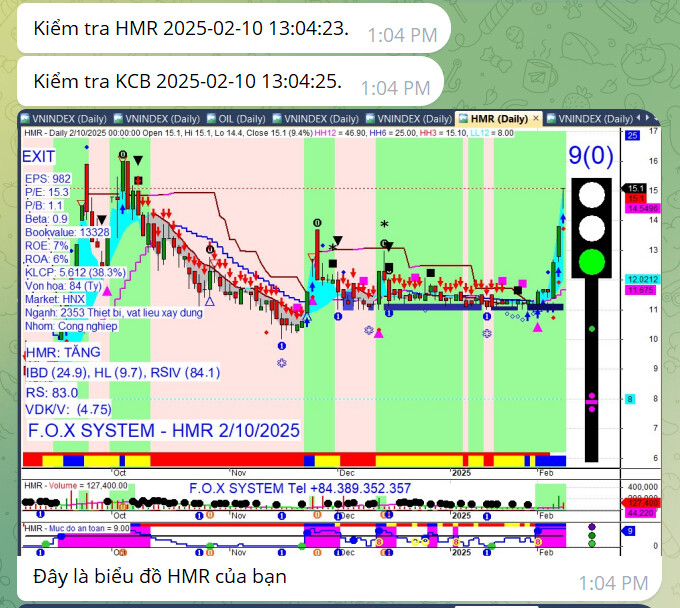Click the 'KLCP: 5.612 (38.3%)' line

pos(75,273)
